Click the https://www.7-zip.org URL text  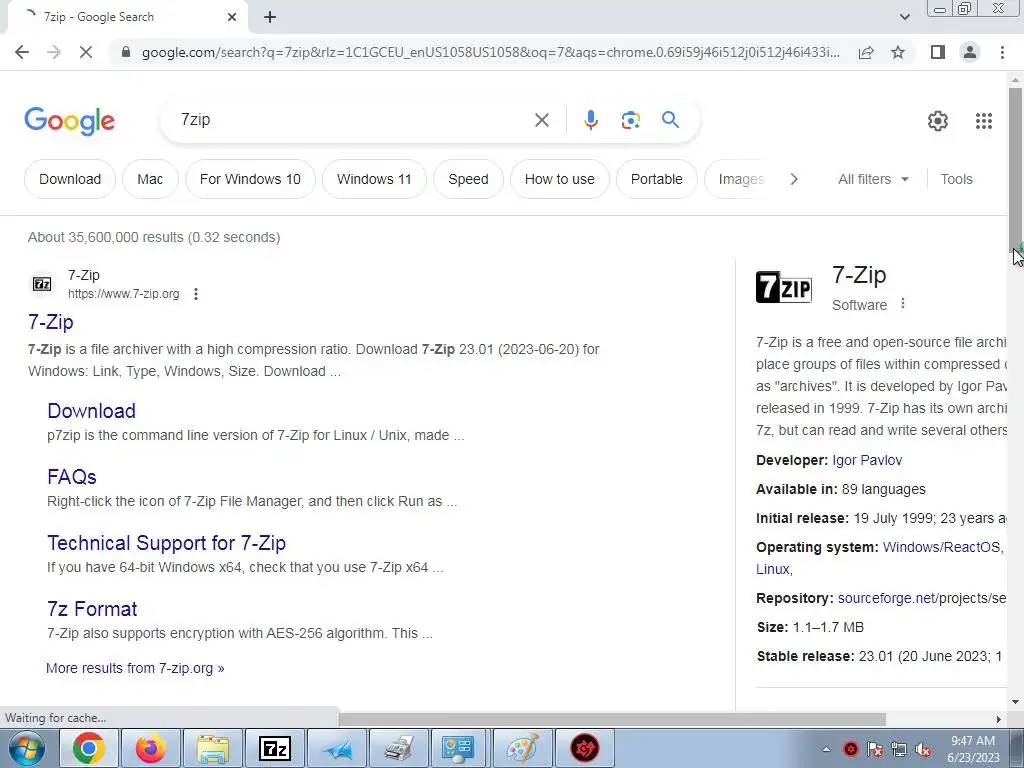tap(123, 294)
